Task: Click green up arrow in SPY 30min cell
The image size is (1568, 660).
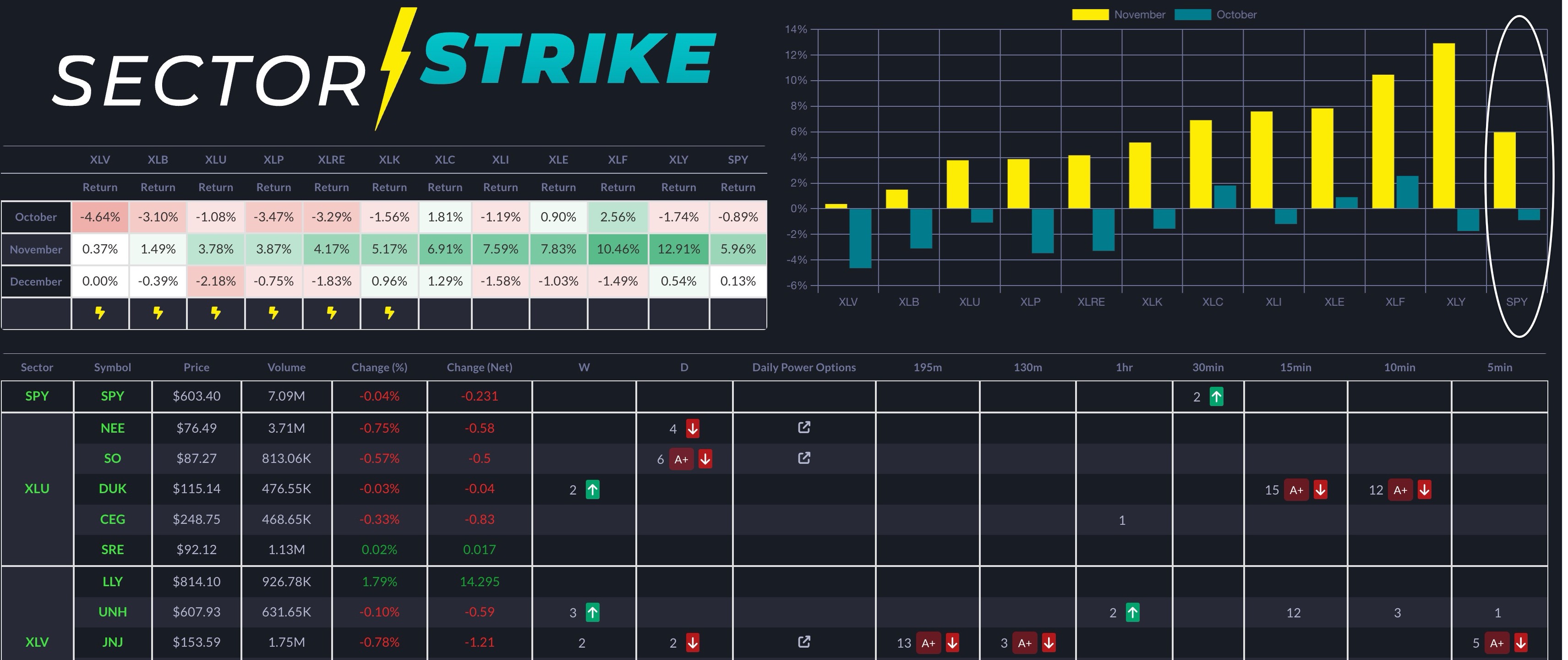Action: (x=1216, y=397)
